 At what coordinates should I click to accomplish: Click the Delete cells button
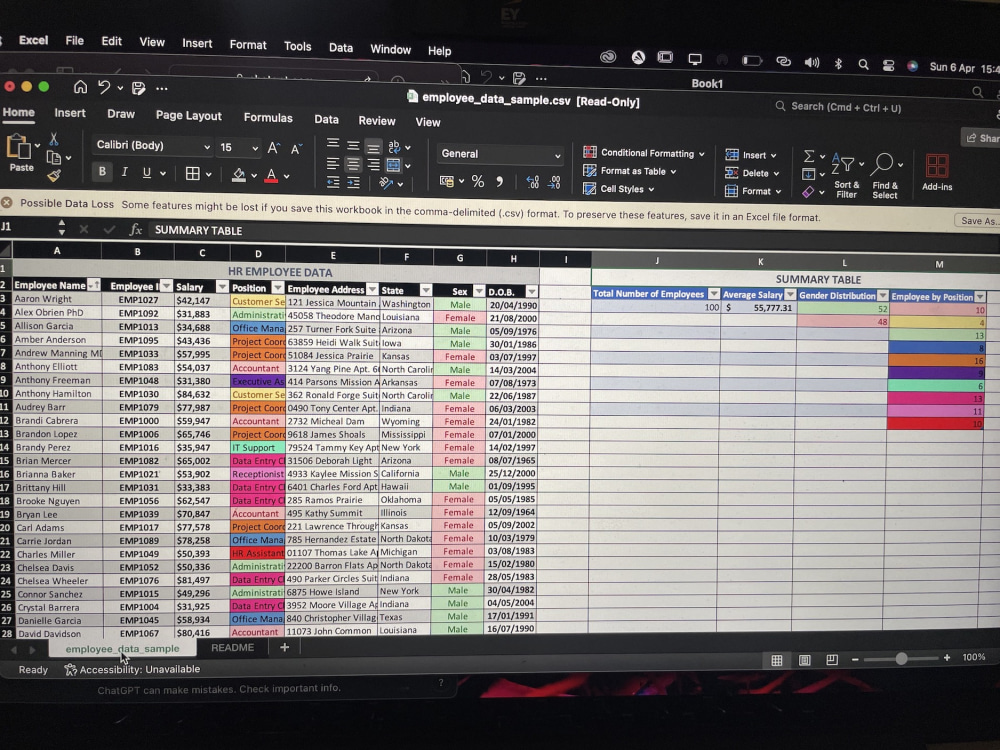(x=752, y=173)
